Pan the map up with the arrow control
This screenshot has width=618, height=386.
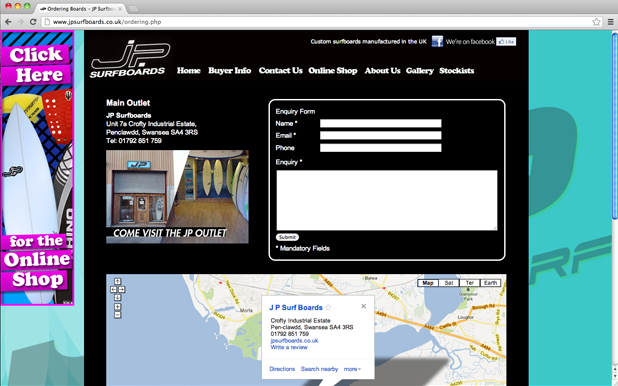[x=117, y=282]
